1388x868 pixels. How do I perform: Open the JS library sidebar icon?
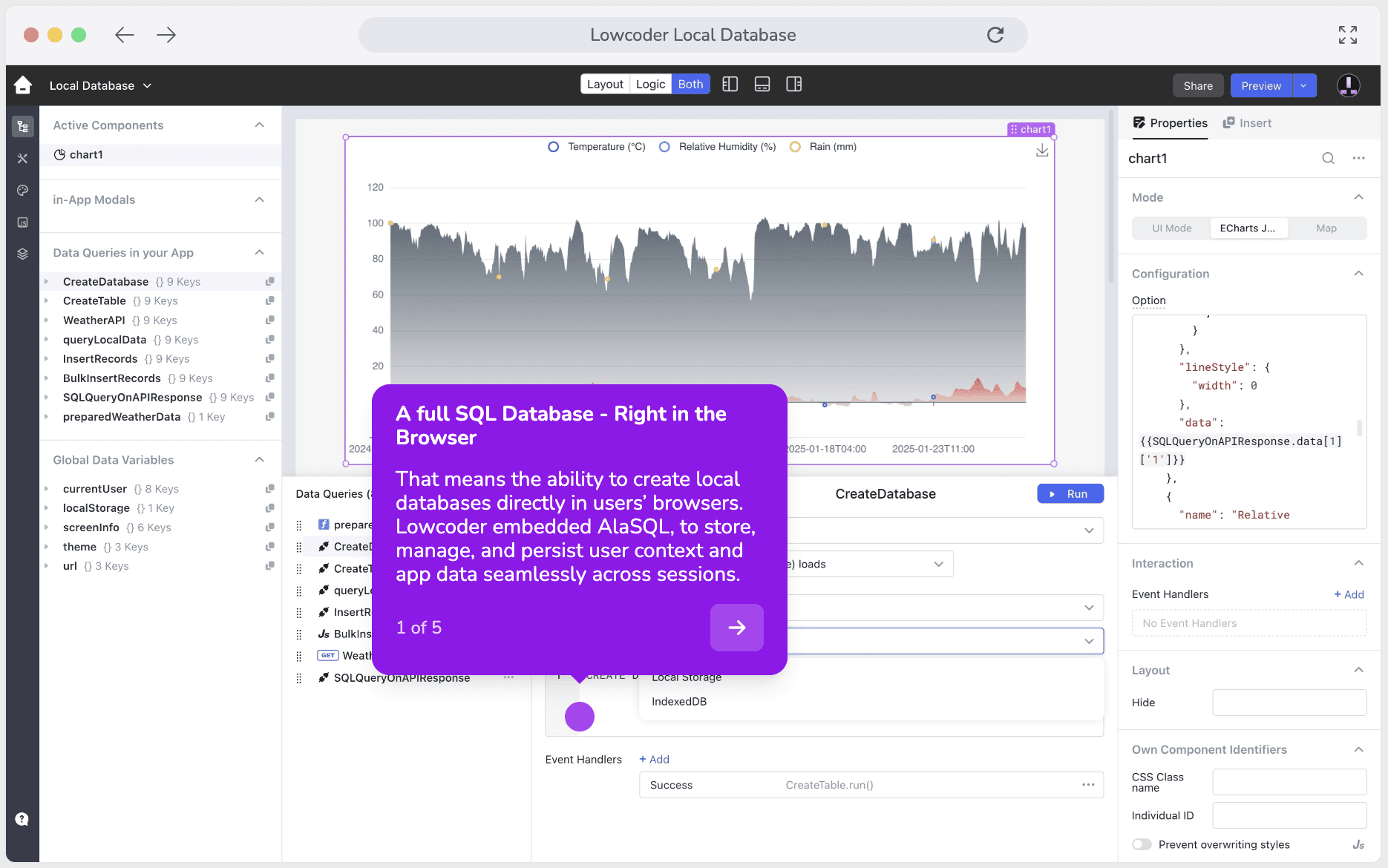pos(22,223)
